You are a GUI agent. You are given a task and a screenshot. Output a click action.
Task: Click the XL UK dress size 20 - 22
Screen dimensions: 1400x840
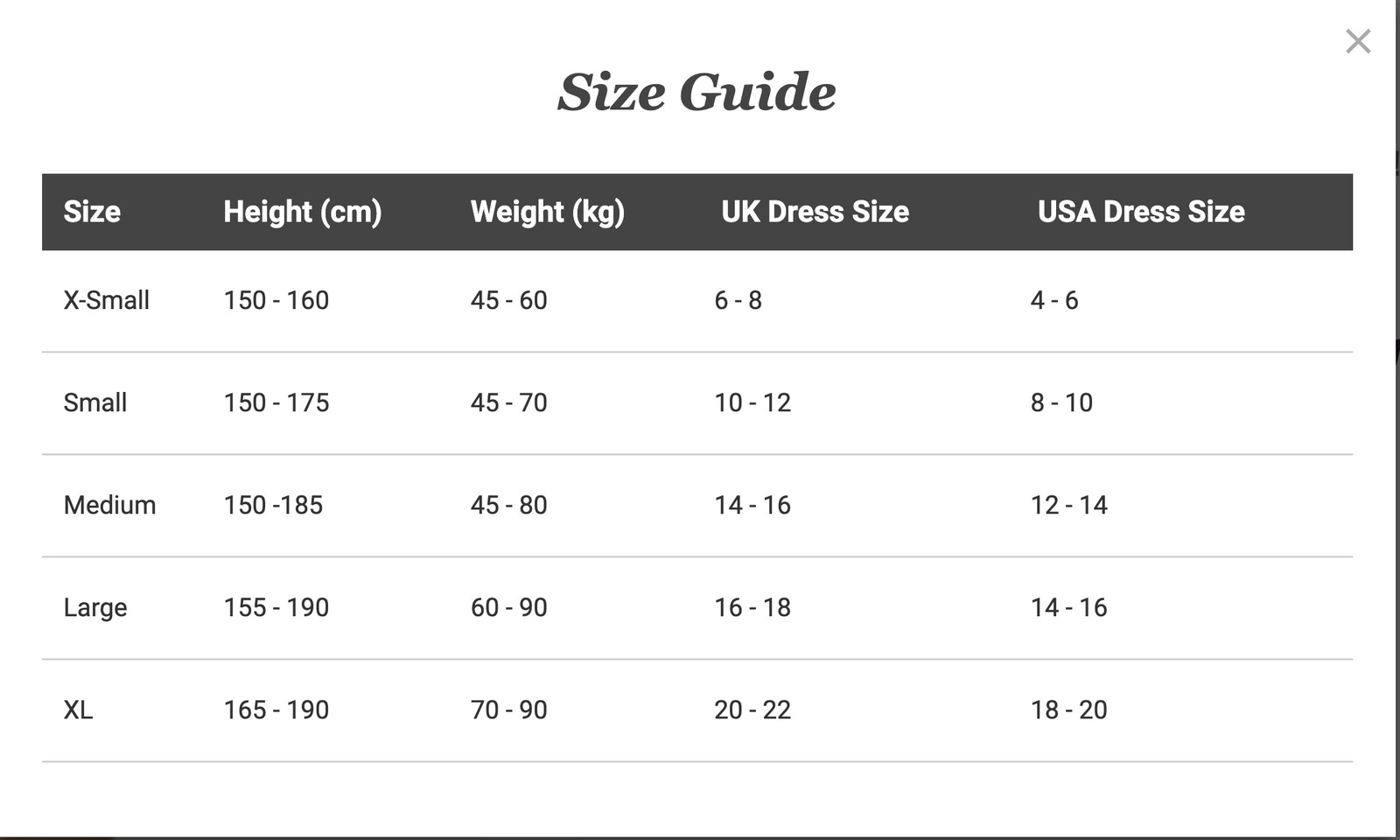pos(752,710)
